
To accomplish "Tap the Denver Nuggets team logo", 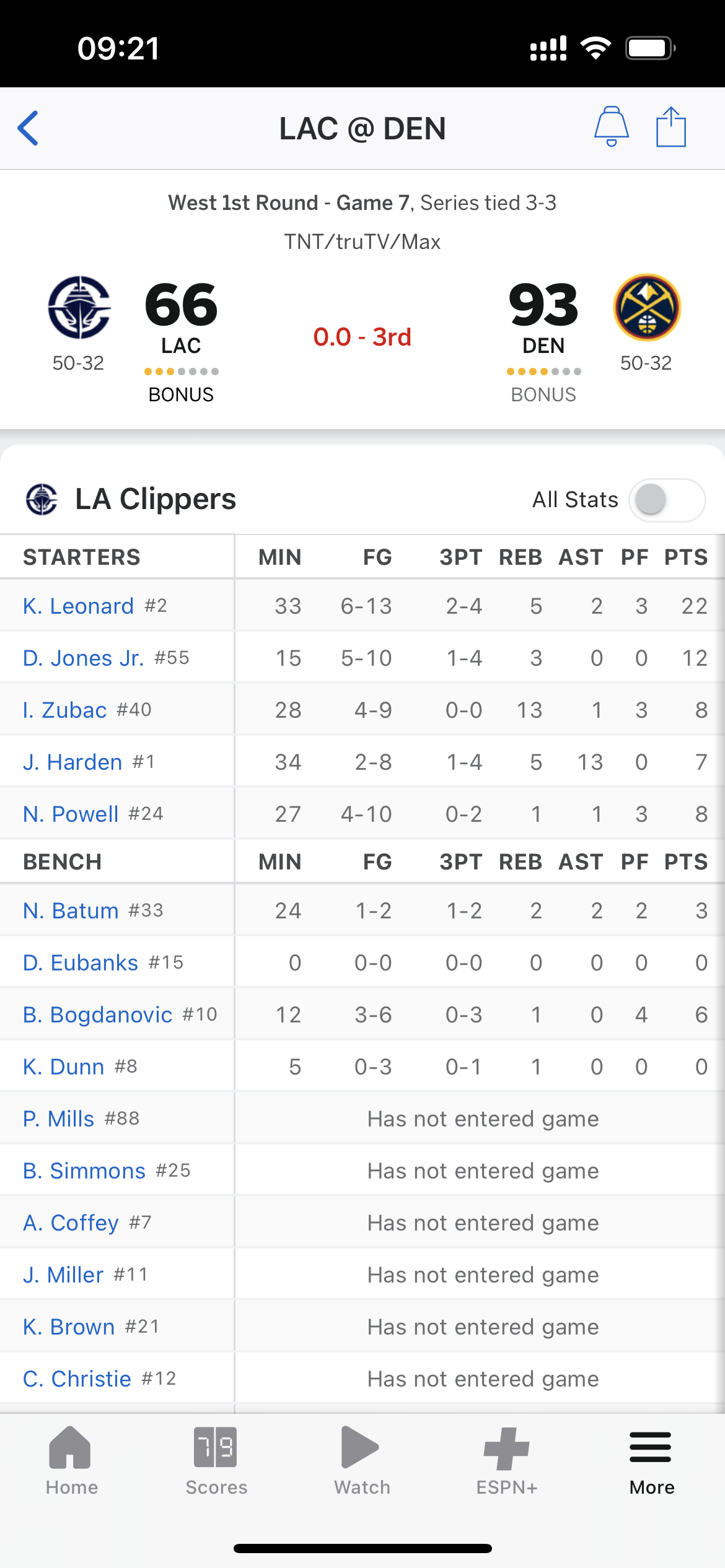I will pyautogui.click(x=646, y=307).
